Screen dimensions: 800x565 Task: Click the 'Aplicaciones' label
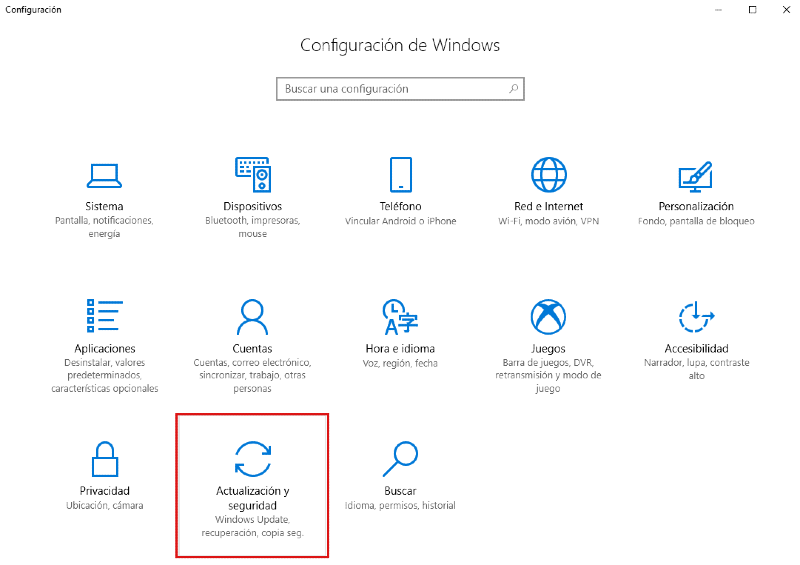[x=105, y=349]
